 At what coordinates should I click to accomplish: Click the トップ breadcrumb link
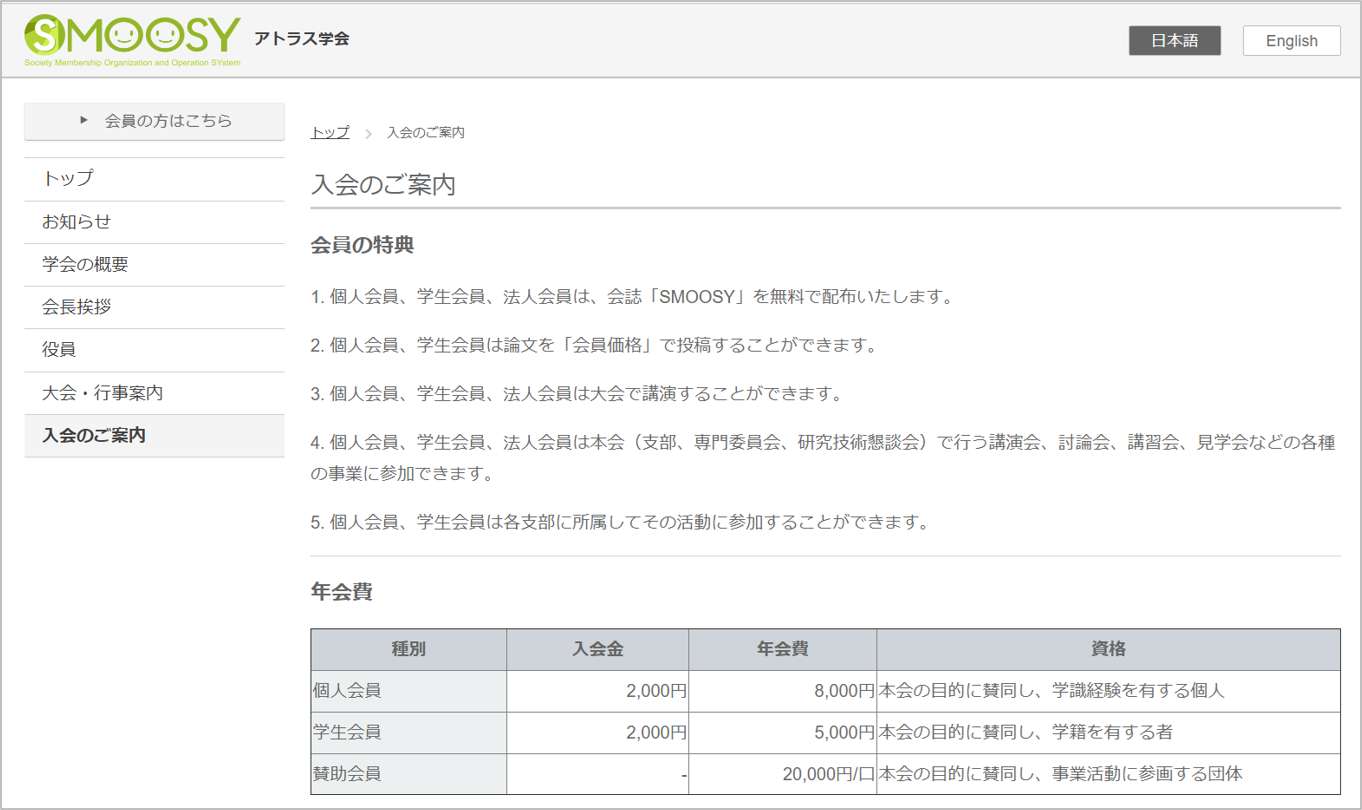point(330,133)
